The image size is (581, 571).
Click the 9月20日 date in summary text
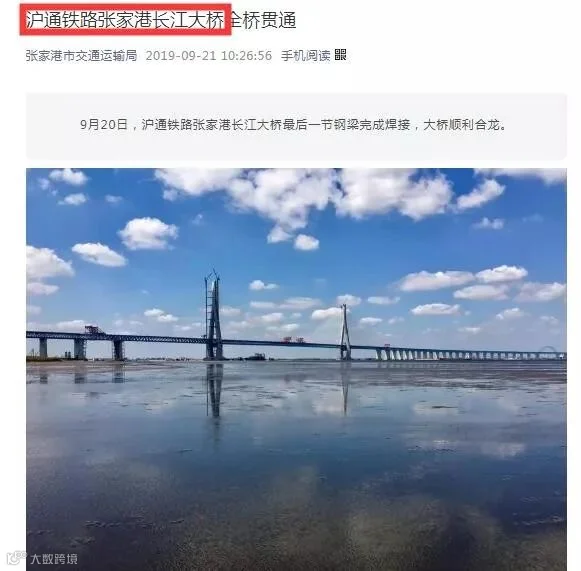pos(104,125)
